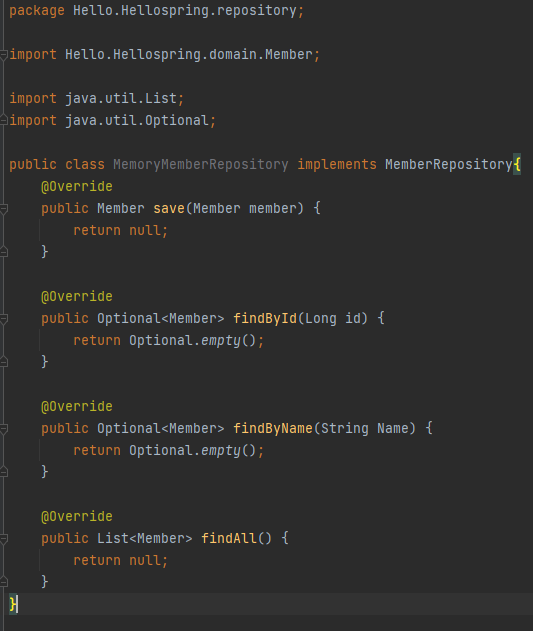Image resolution: width=533 pixels, height=631 pixels.
Task: Click fold marker beside java.util.Optional import
Action: tap(4, 120)
